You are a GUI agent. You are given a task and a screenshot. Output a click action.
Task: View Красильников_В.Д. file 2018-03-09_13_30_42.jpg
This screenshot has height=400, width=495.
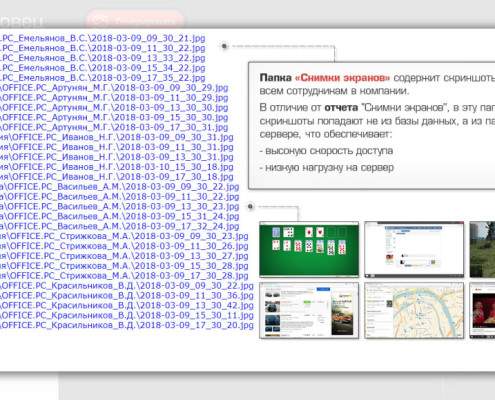tap(127, 306)
